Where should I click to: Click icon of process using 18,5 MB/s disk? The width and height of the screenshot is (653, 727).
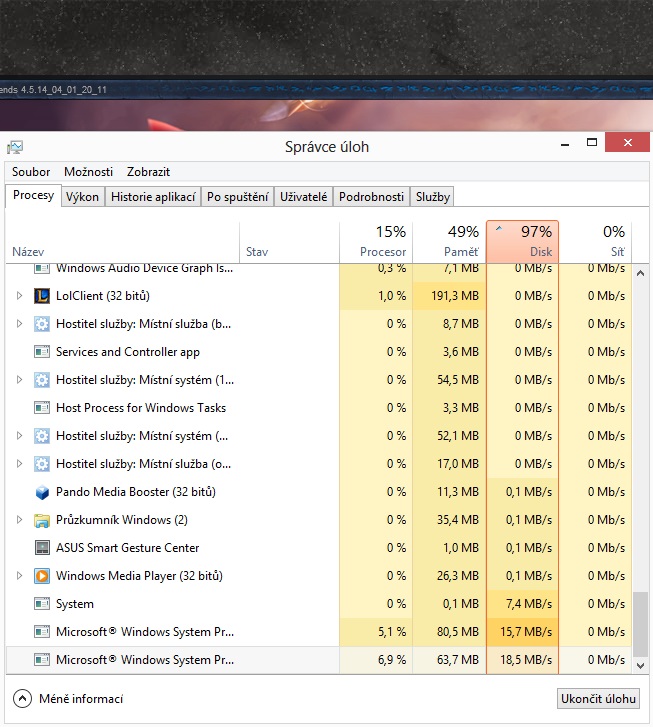coord(42,660)
